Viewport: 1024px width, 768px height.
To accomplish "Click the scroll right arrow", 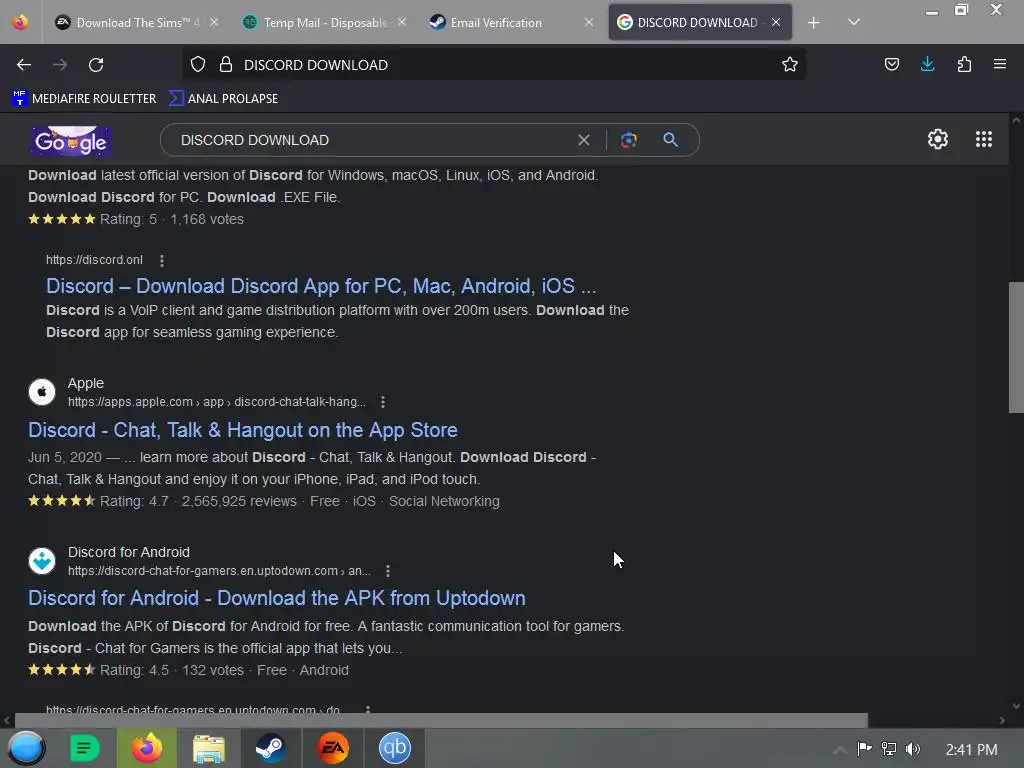I will [1002, 720].
